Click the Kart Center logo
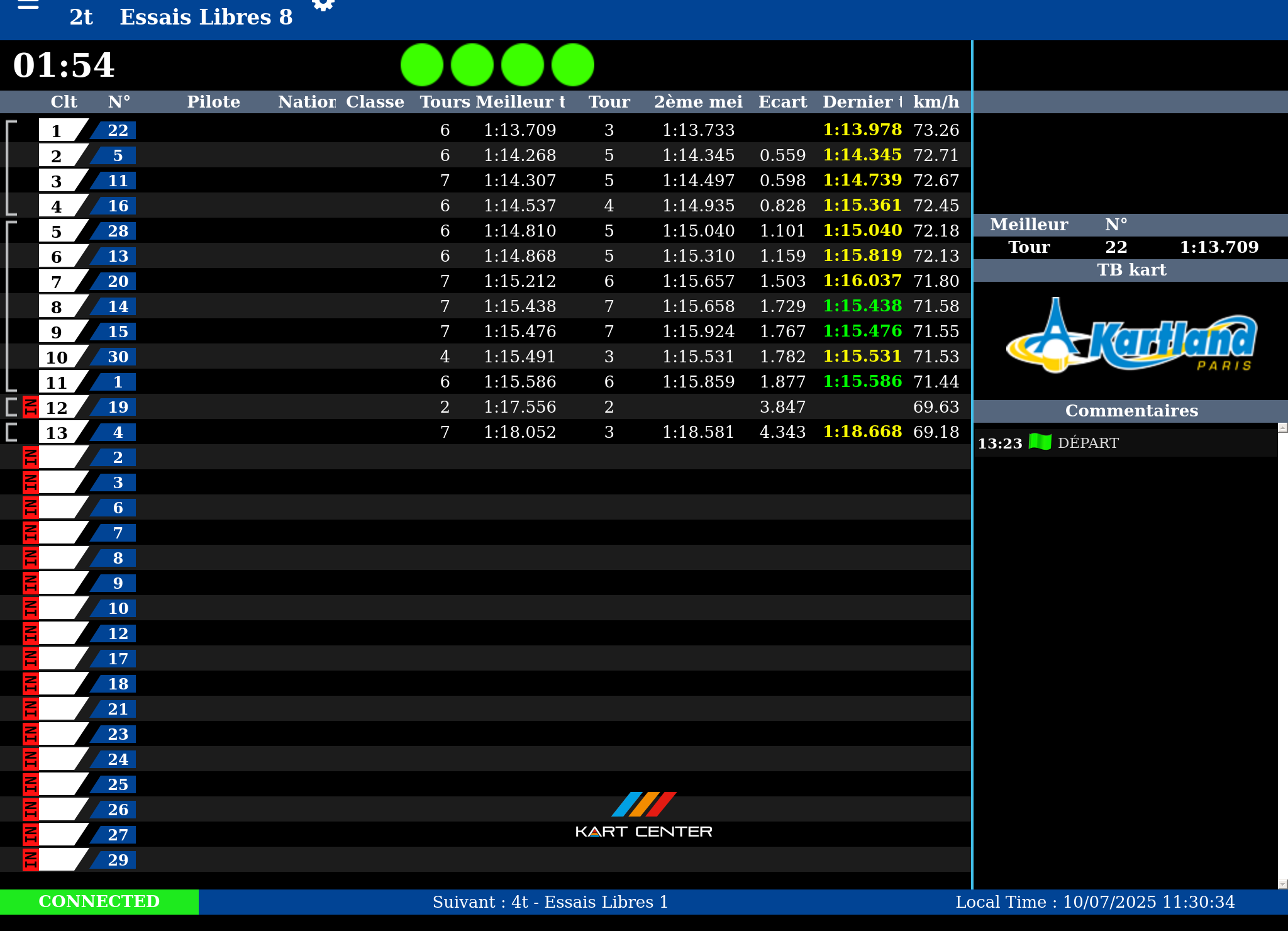1288x931 pixels. [643, 815]
